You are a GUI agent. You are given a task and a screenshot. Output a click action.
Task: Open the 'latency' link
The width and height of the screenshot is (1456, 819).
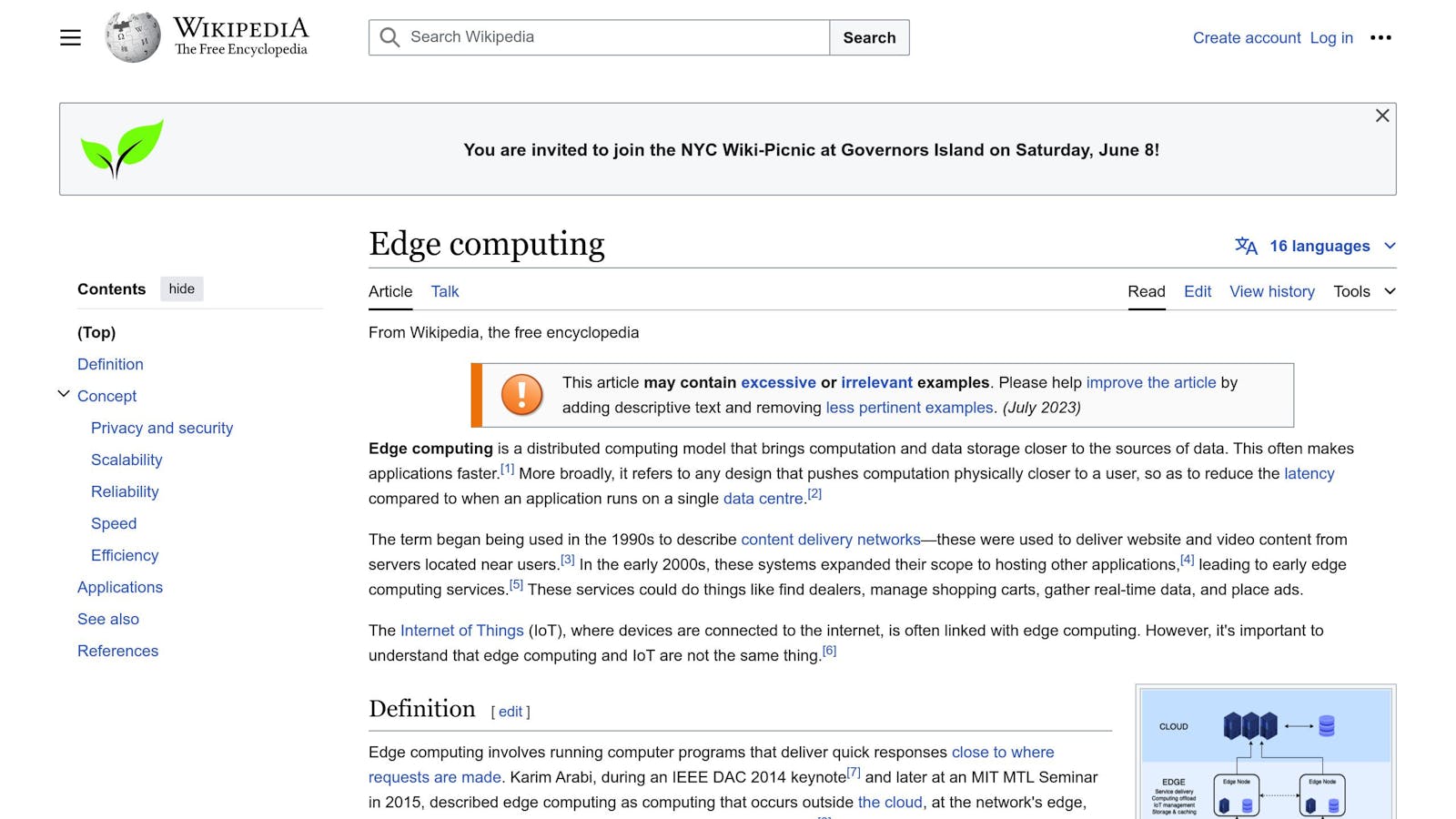(1309, 473)
